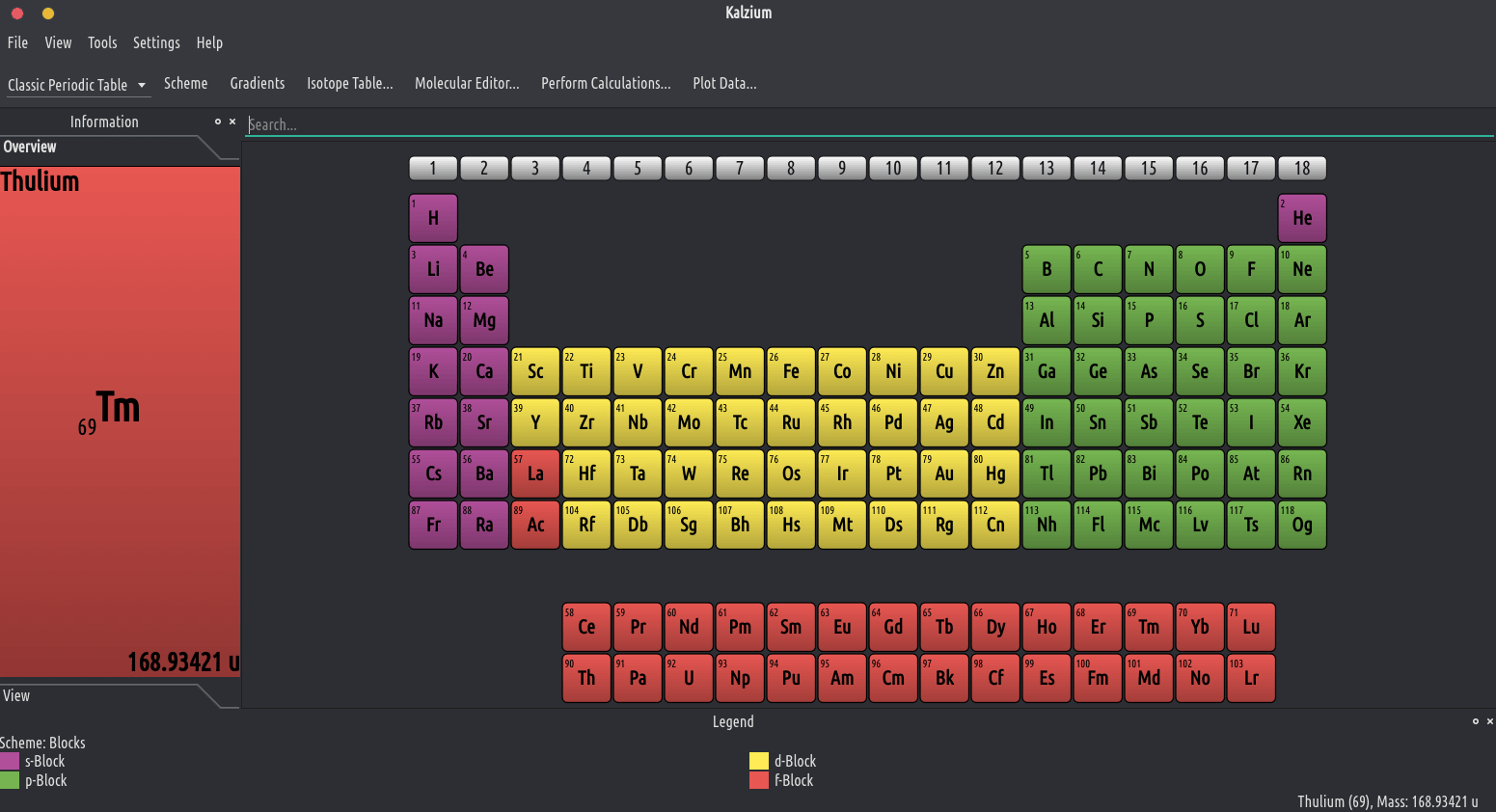The height and width of the screenshot is (812, 1496).
Task: Float the Legend panel using its detach icon
Action: tap(1475, 721)
